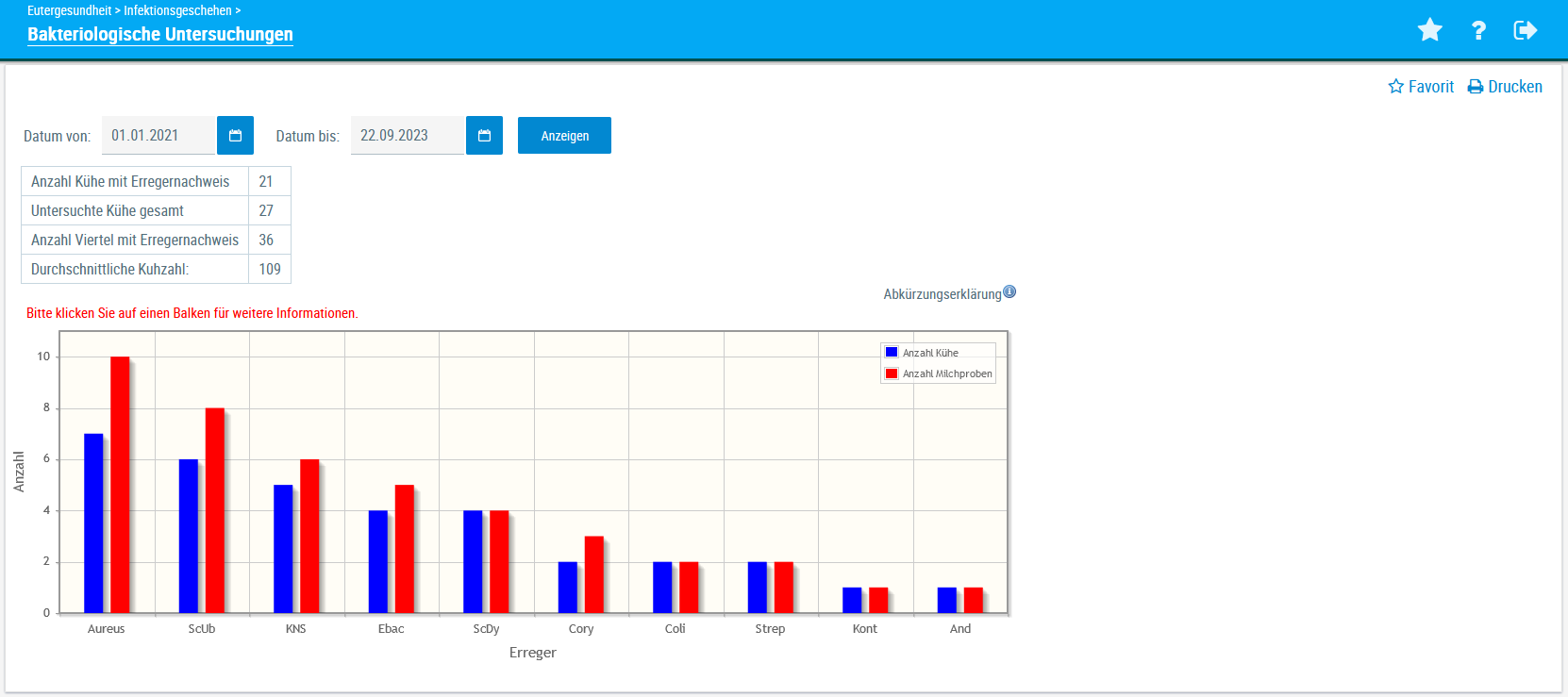Click red Anzahl Milchproben legend swatch
Image resolution: width=1568 pixels, height=697 pixels.
tap(892, 373)
